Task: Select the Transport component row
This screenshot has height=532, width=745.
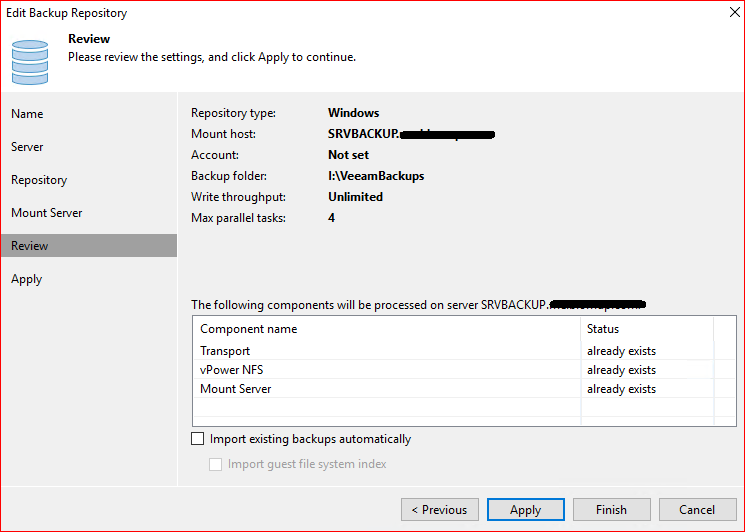Action: [226, 351]
